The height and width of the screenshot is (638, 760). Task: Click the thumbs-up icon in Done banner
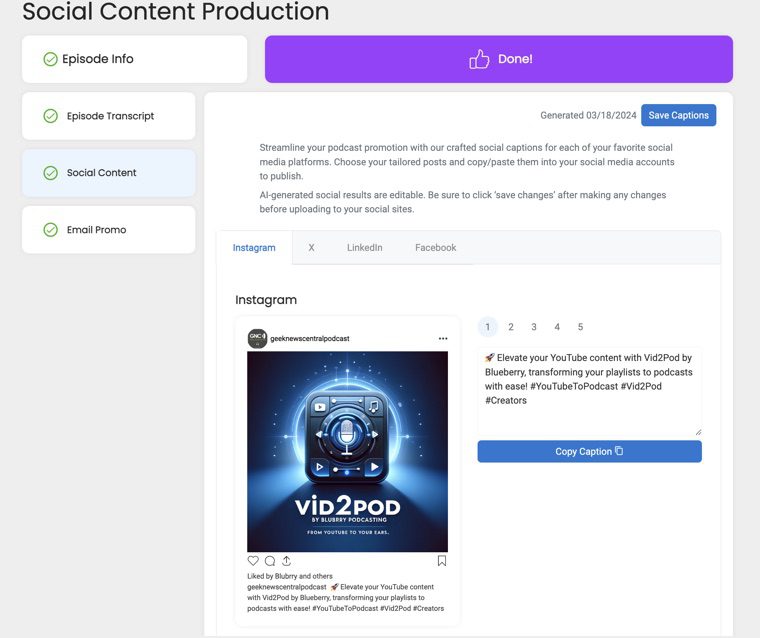479,59
